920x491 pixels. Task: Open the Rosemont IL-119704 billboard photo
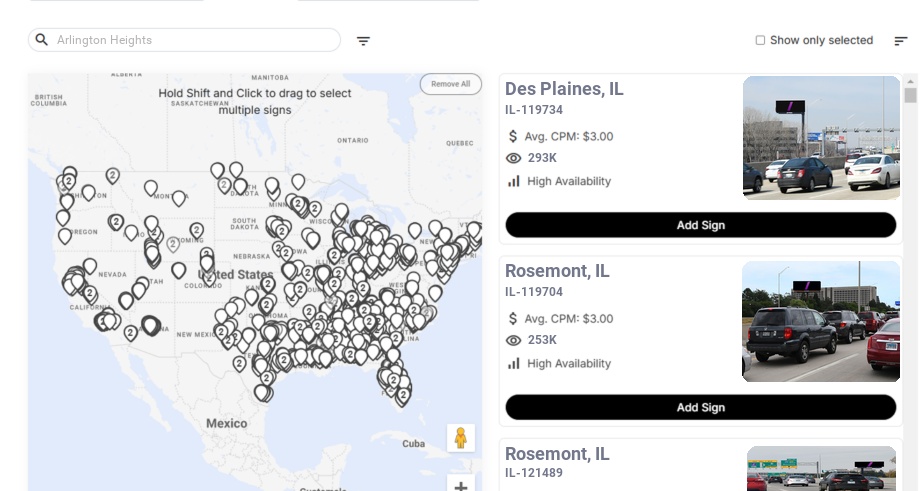tap(821, 321)
